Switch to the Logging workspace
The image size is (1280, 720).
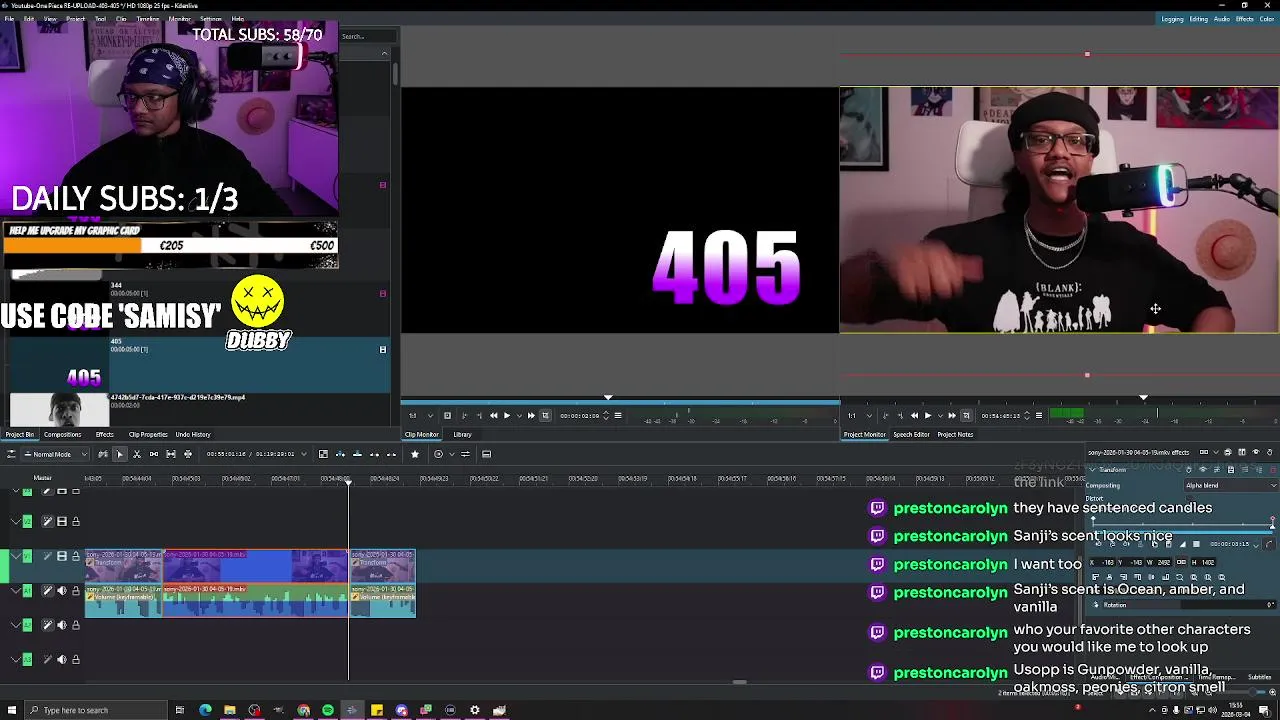(x=1173, y=19)
